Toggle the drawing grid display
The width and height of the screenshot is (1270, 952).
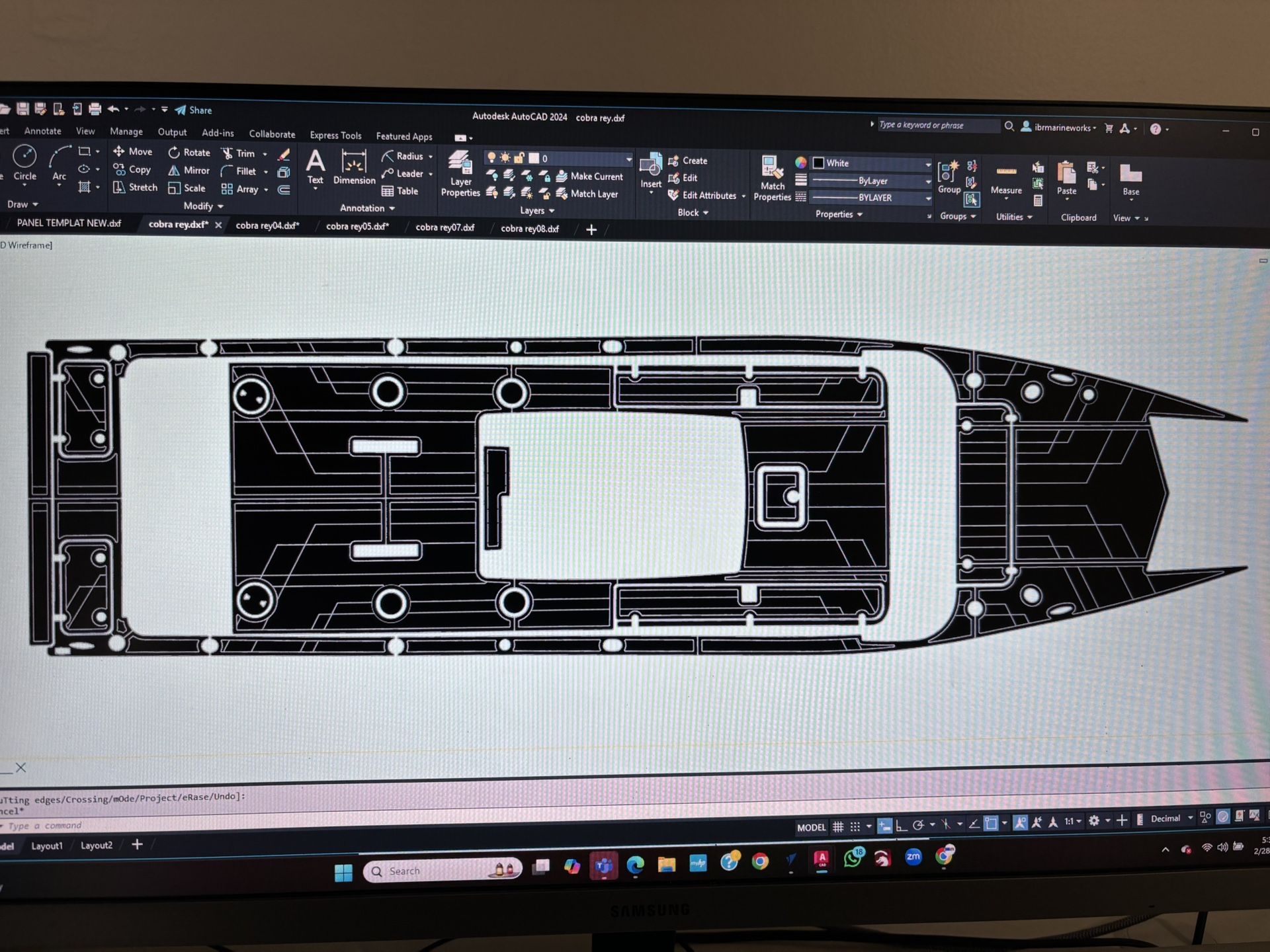tap(838, 826)
